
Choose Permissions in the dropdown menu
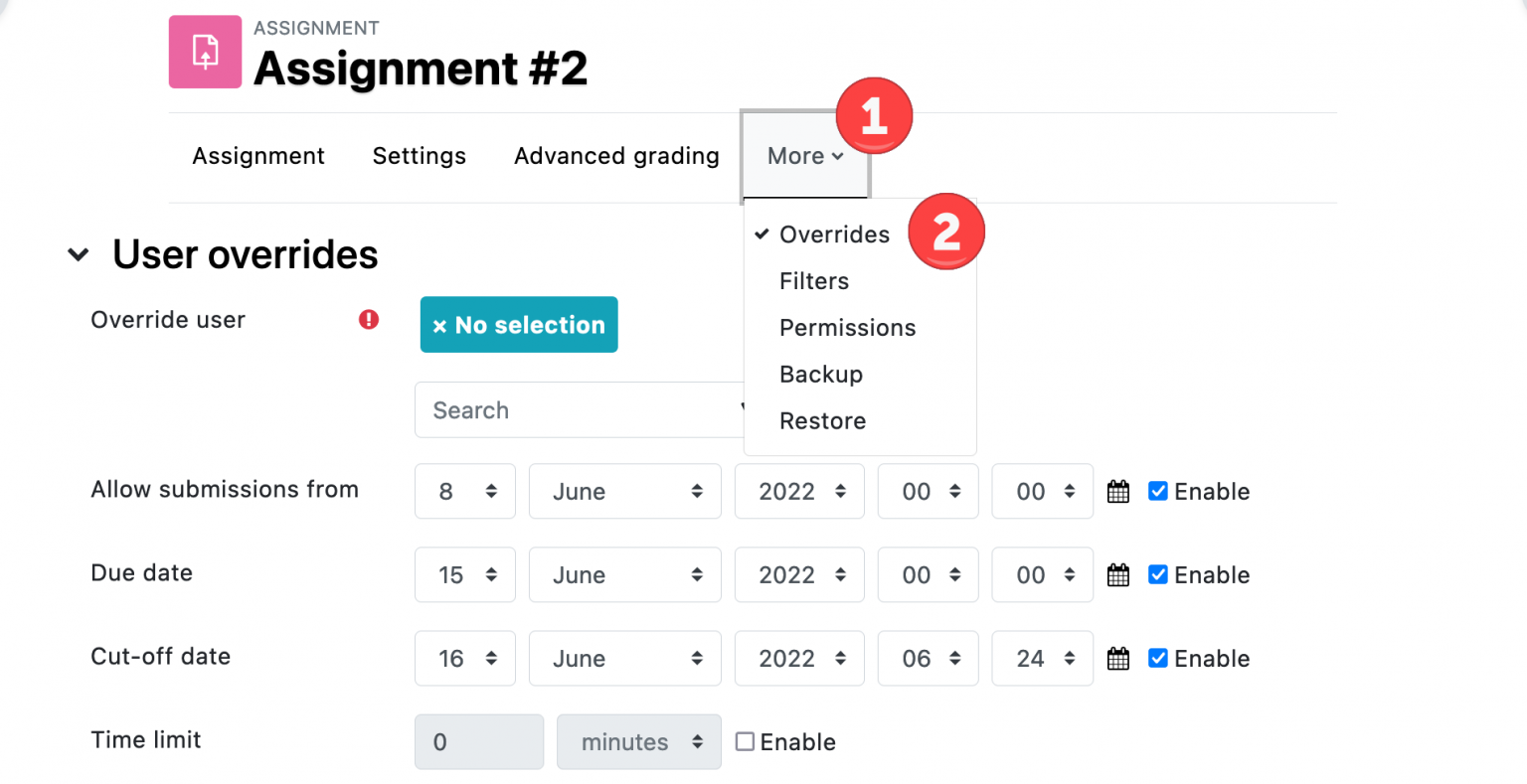847,328
